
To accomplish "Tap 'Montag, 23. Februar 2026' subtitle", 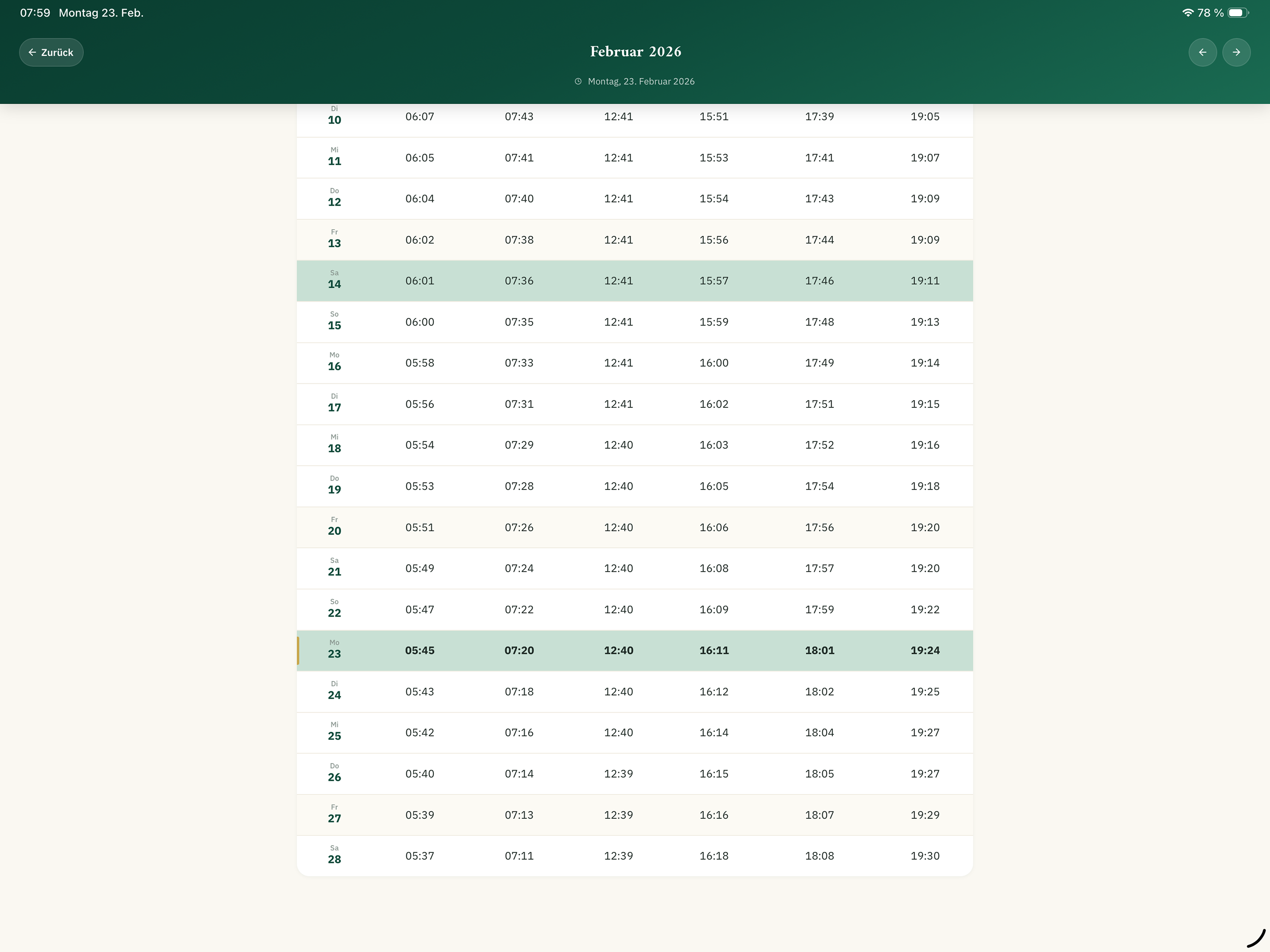I will pyautogui.click(x=641, y=82).
